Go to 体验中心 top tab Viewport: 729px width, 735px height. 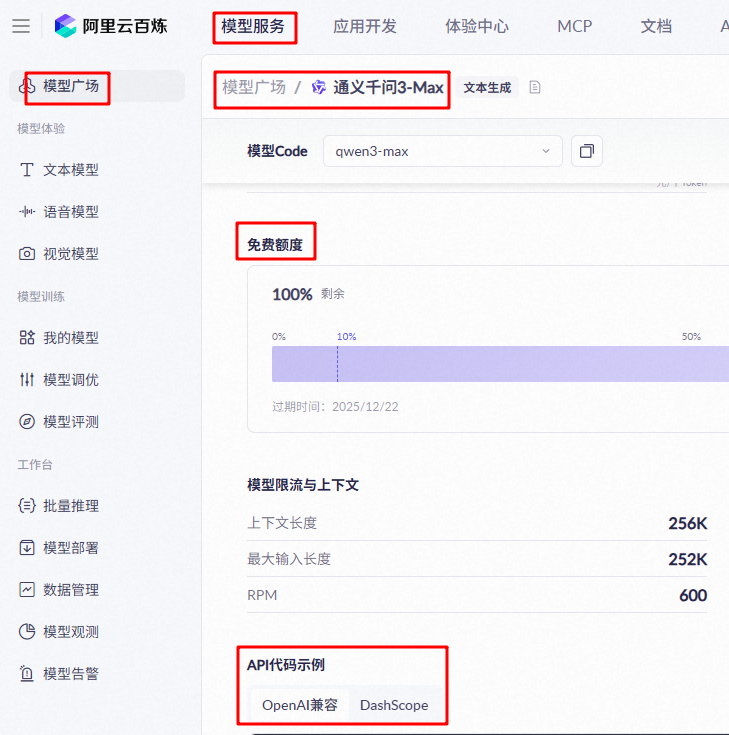(x=477, y=26)
